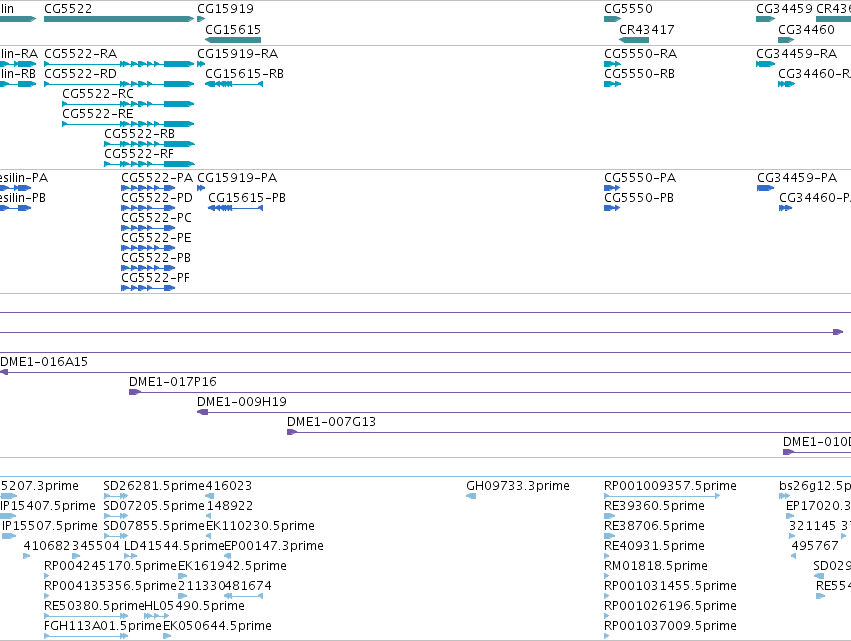This screenshot has height=641, width=851.
Task: Select EST LD41544.5prime
Action: coord(131,556)
